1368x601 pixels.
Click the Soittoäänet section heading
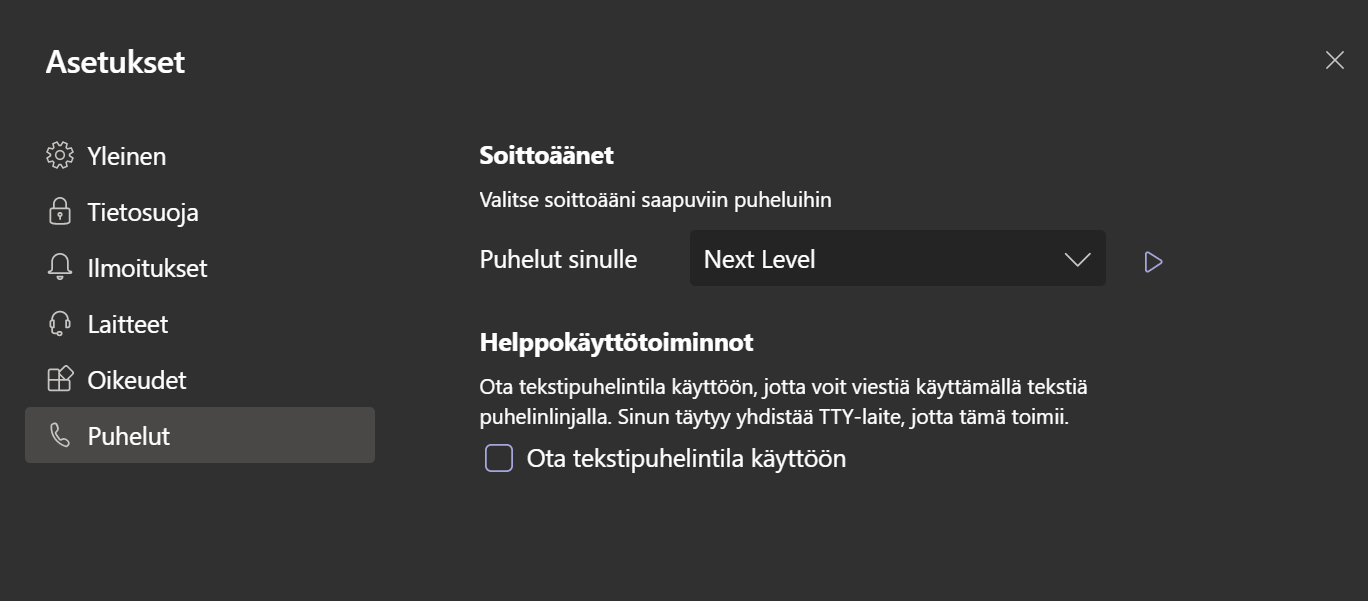[546, 156]
